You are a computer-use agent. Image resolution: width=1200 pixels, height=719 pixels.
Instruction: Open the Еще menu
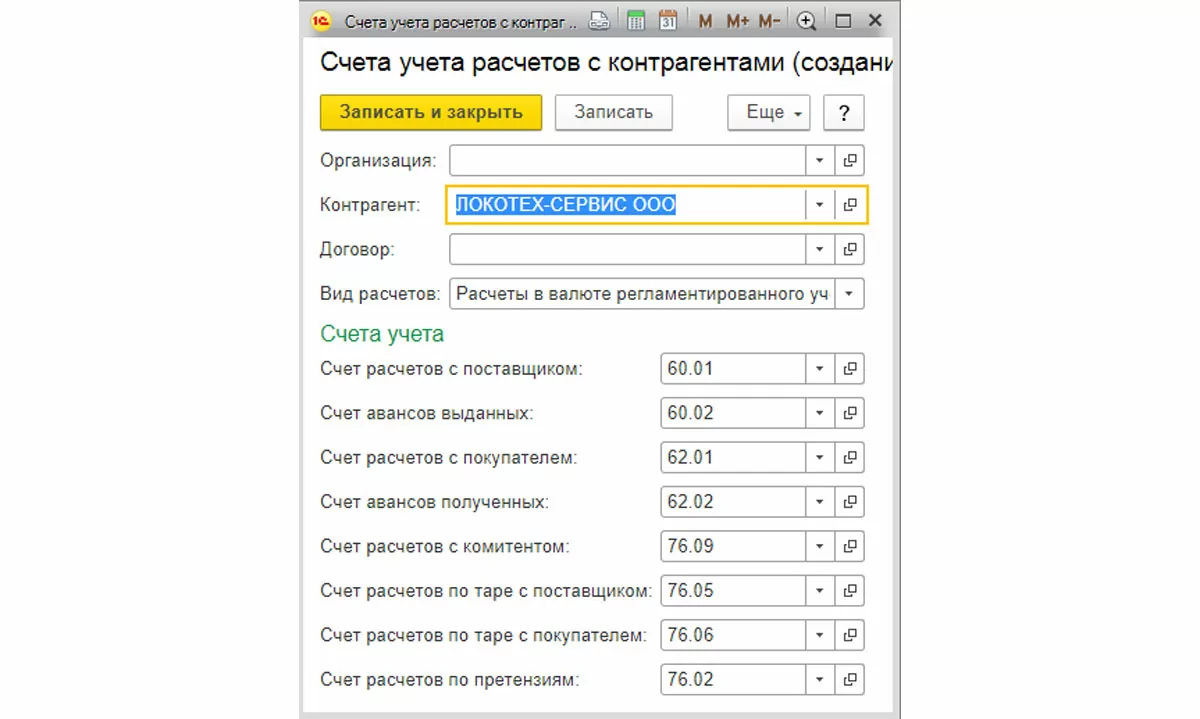[774, 112]
